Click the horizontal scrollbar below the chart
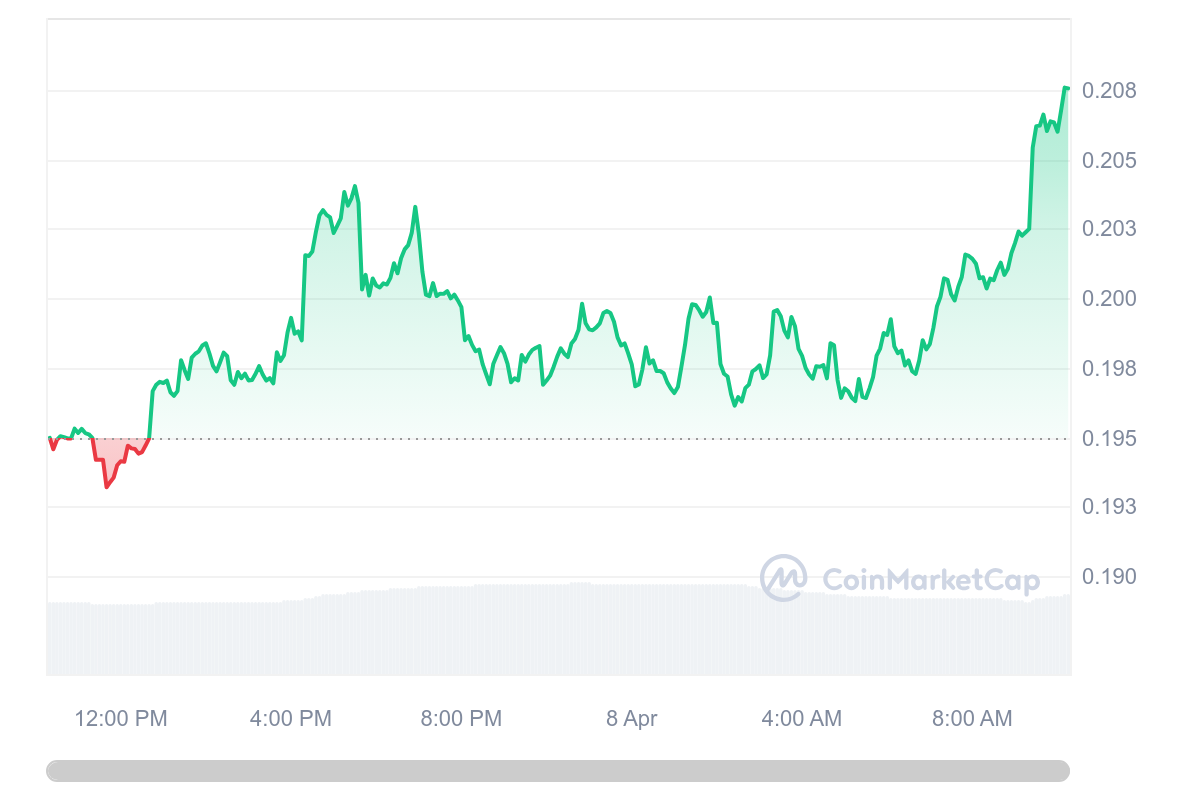The image size is (1200, 800). [558, 771]
